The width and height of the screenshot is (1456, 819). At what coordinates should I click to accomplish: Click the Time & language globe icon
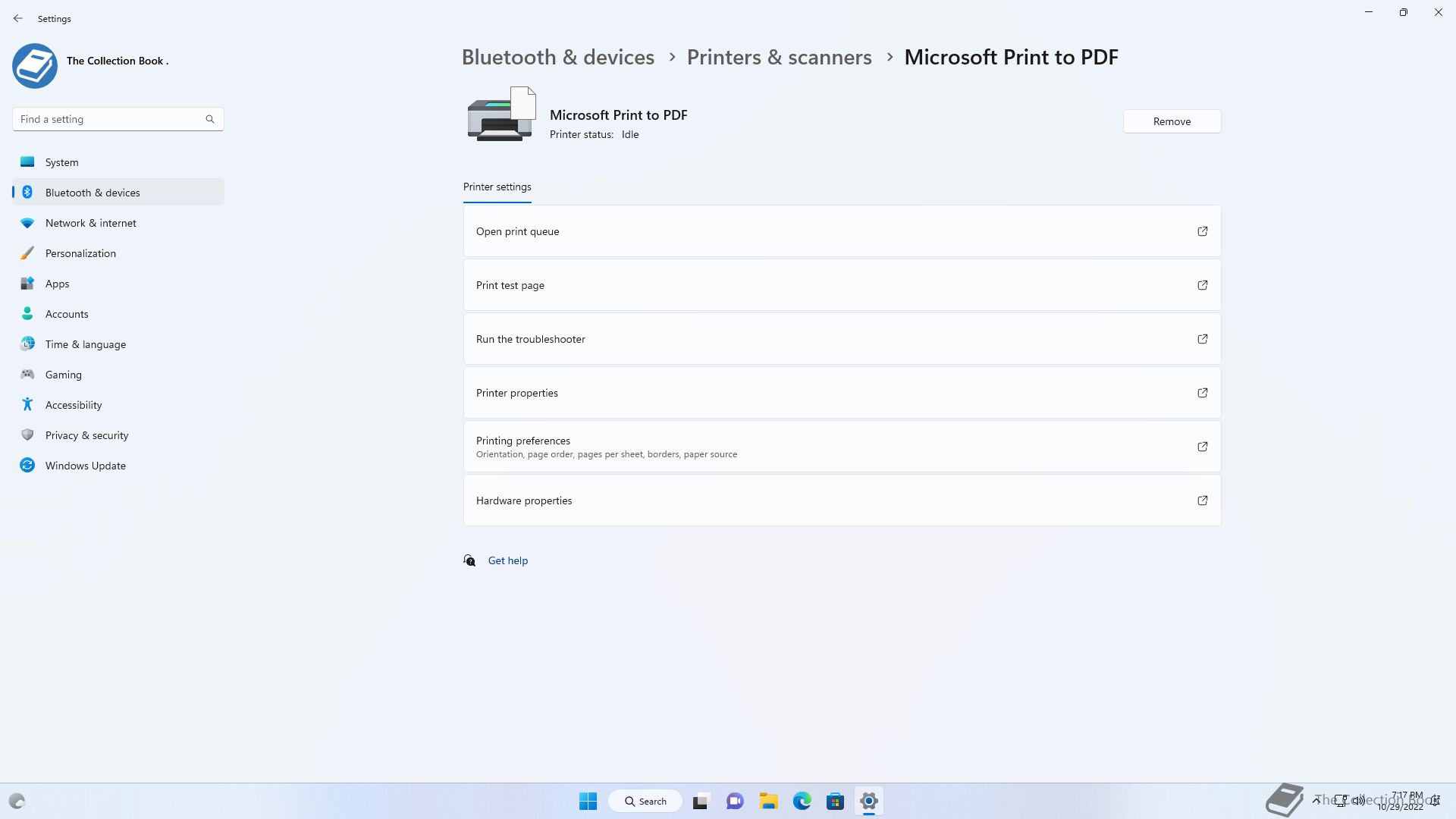point(27,344)
